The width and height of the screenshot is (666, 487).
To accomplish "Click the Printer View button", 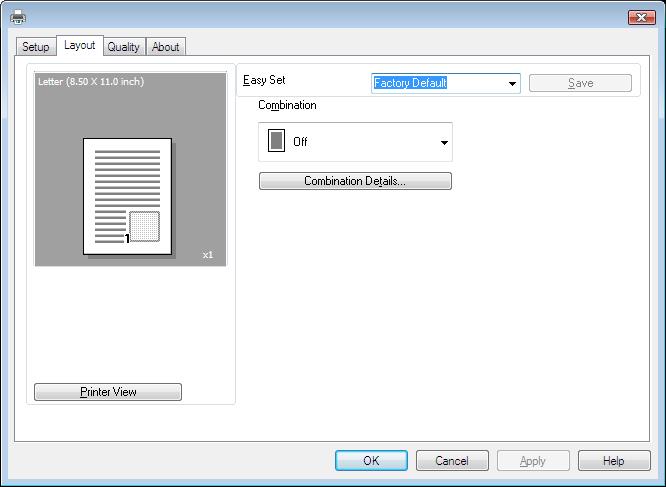I will point(108,391).
